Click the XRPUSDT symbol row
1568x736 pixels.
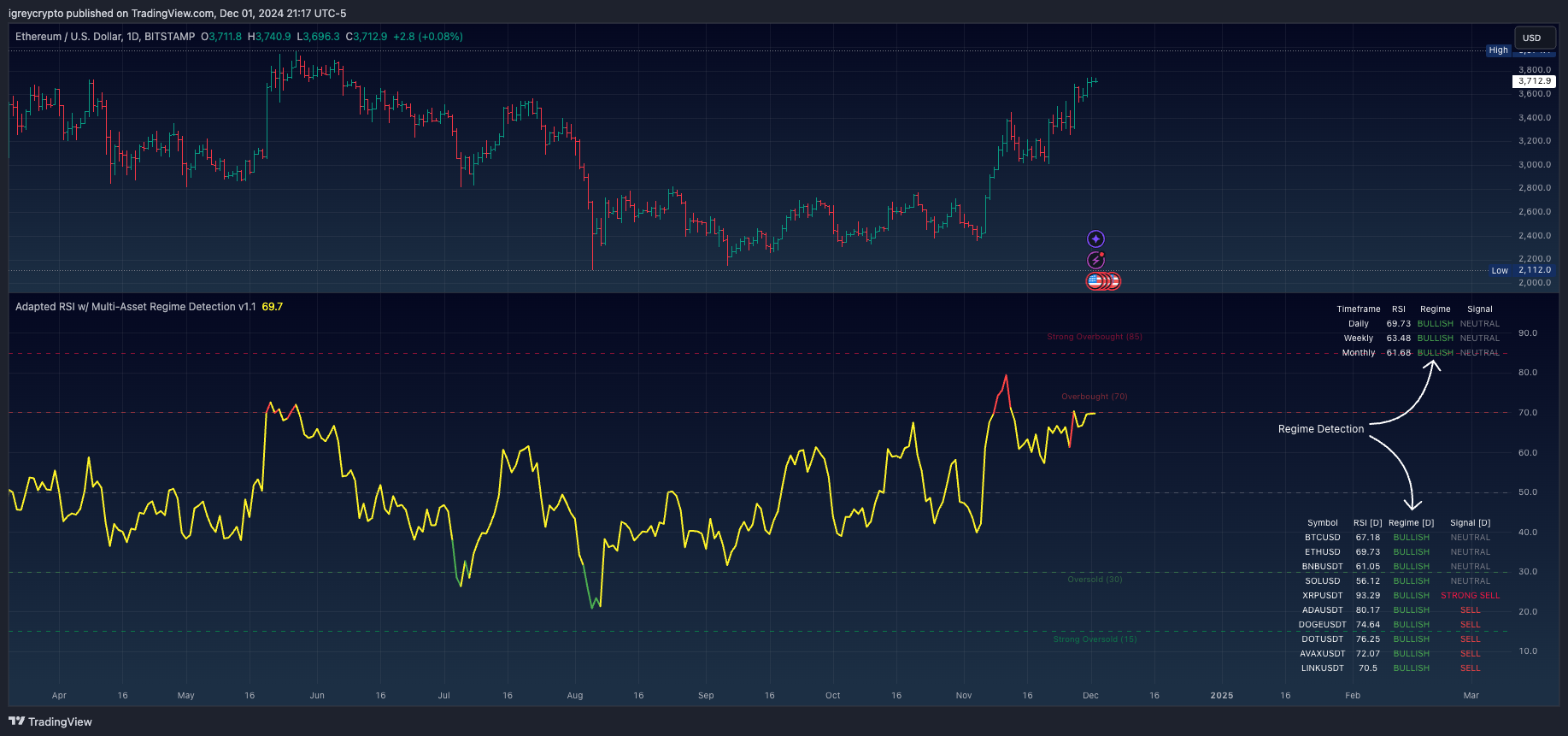click(1323, 596)
